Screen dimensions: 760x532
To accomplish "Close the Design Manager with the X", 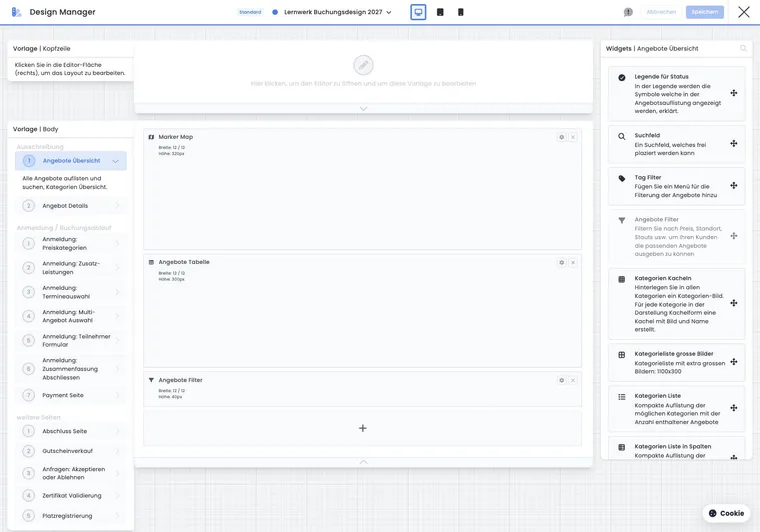I will click(744, 12).
